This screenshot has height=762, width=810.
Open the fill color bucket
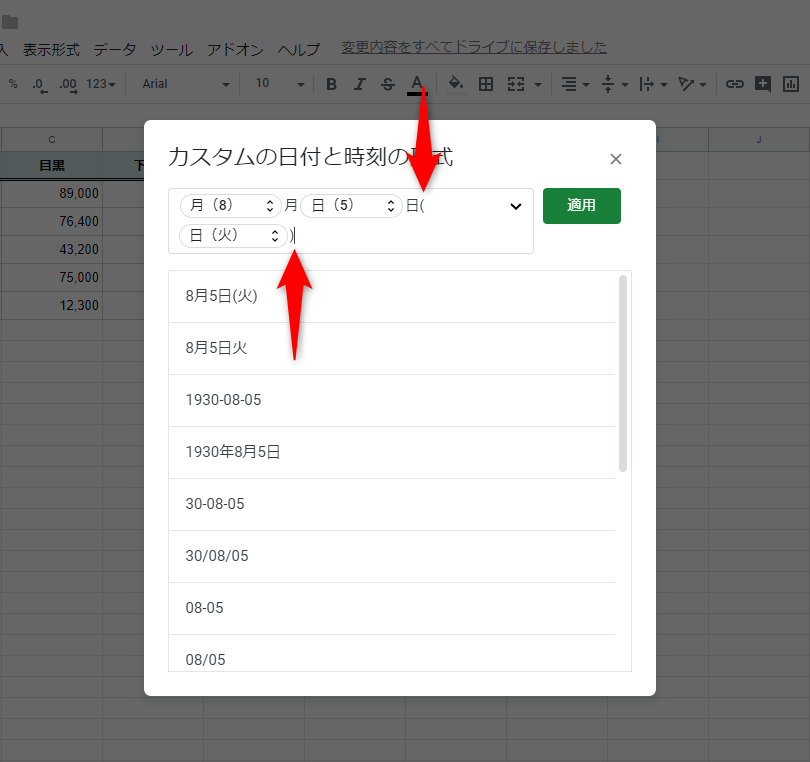click(x=456, y=84)
